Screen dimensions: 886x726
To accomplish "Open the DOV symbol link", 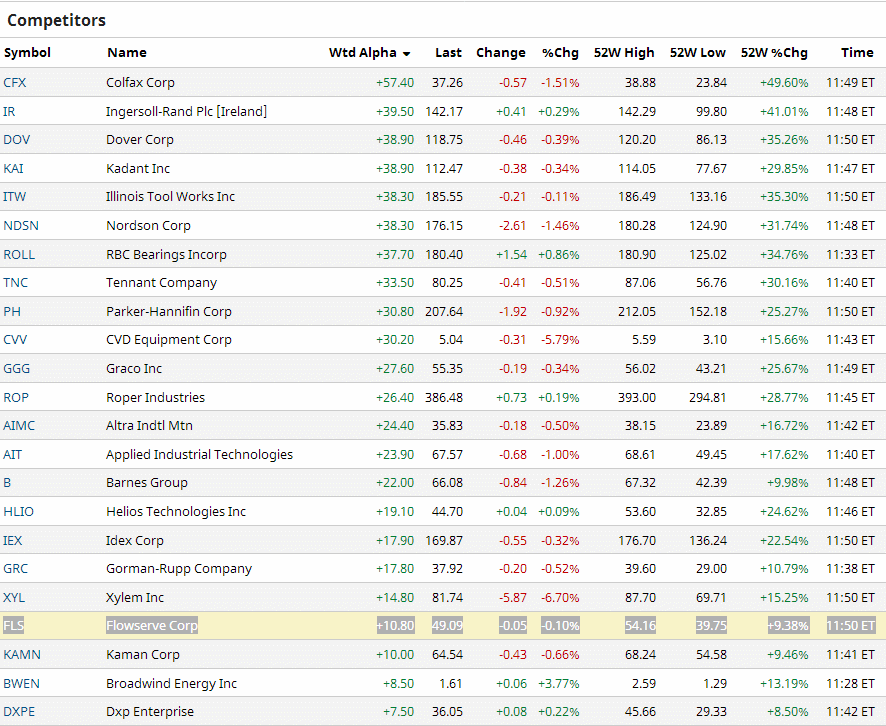I will coord(16,140).
